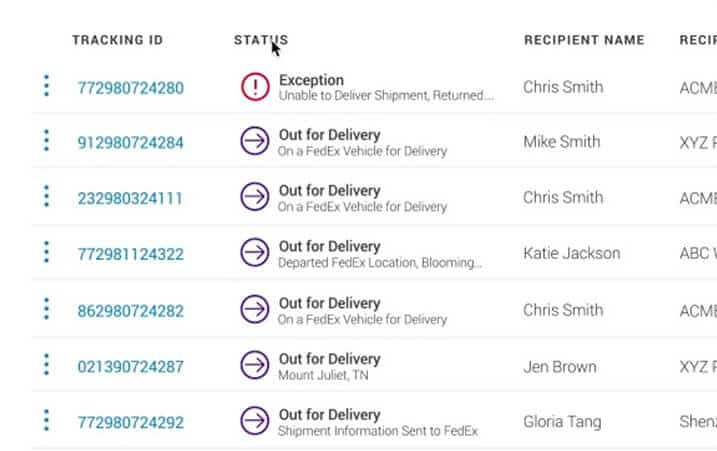This screenshot has height=451, width=717.
Task: Sort by the Tracking ID column header
Action: (x=118, y=40)
